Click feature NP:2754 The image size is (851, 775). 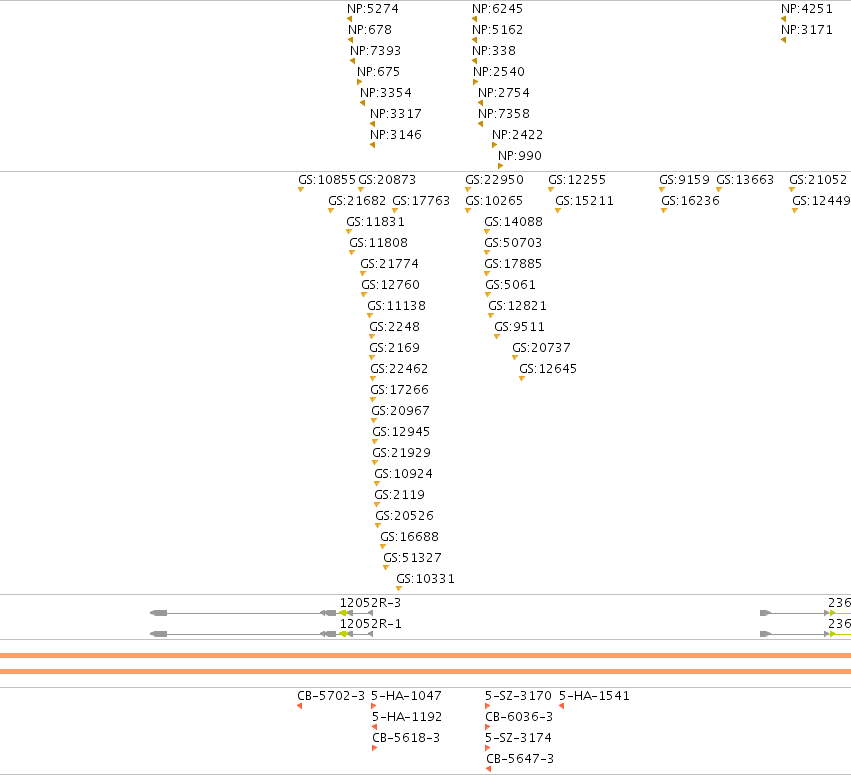click(504, 93)
